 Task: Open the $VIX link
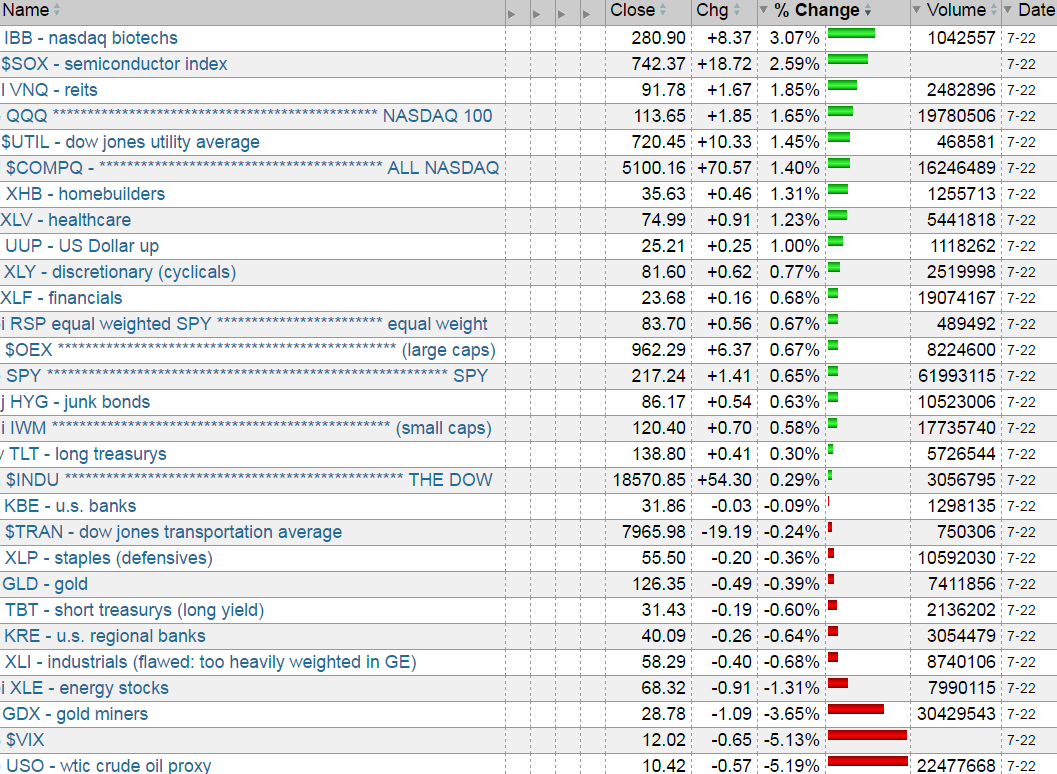(25, 740)
